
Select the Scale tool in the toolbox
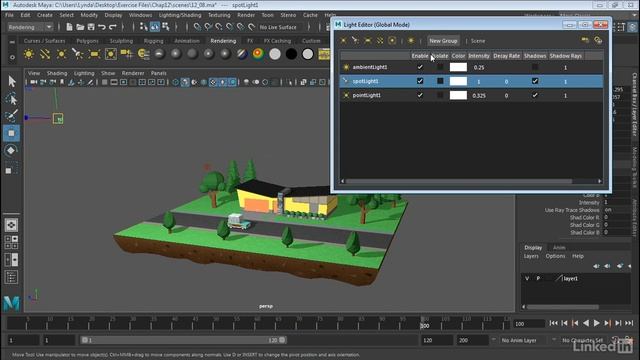(x=11, y=168)
